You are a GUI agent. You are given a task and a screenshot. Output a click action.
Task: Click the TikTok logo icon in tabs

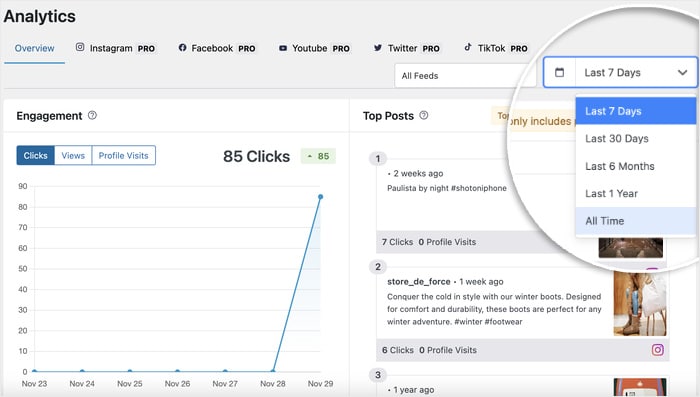pyautogui.click(x=468, y=47)
